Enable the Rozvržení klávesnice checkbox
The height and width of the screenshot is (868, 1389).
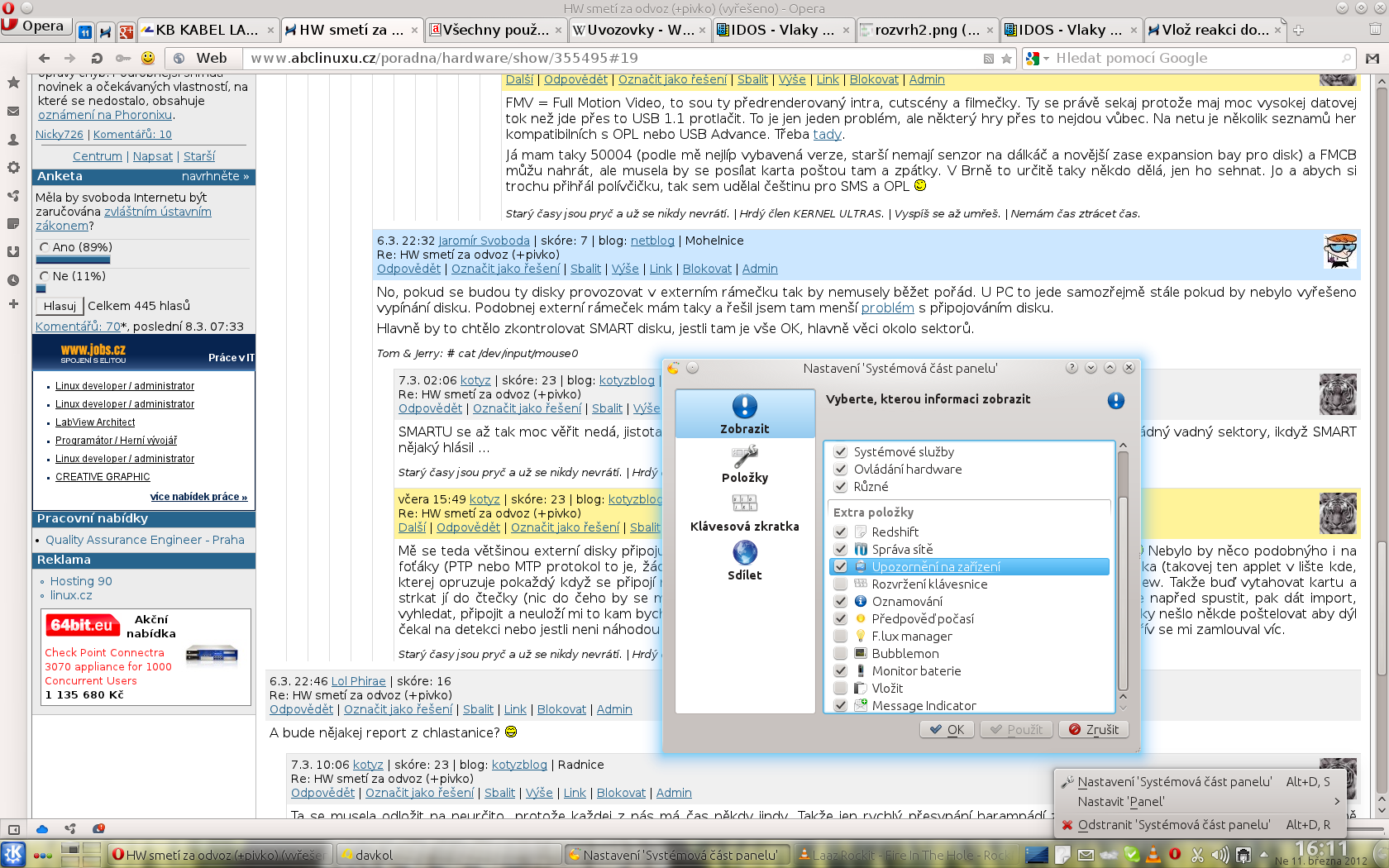tap(840, 584)
